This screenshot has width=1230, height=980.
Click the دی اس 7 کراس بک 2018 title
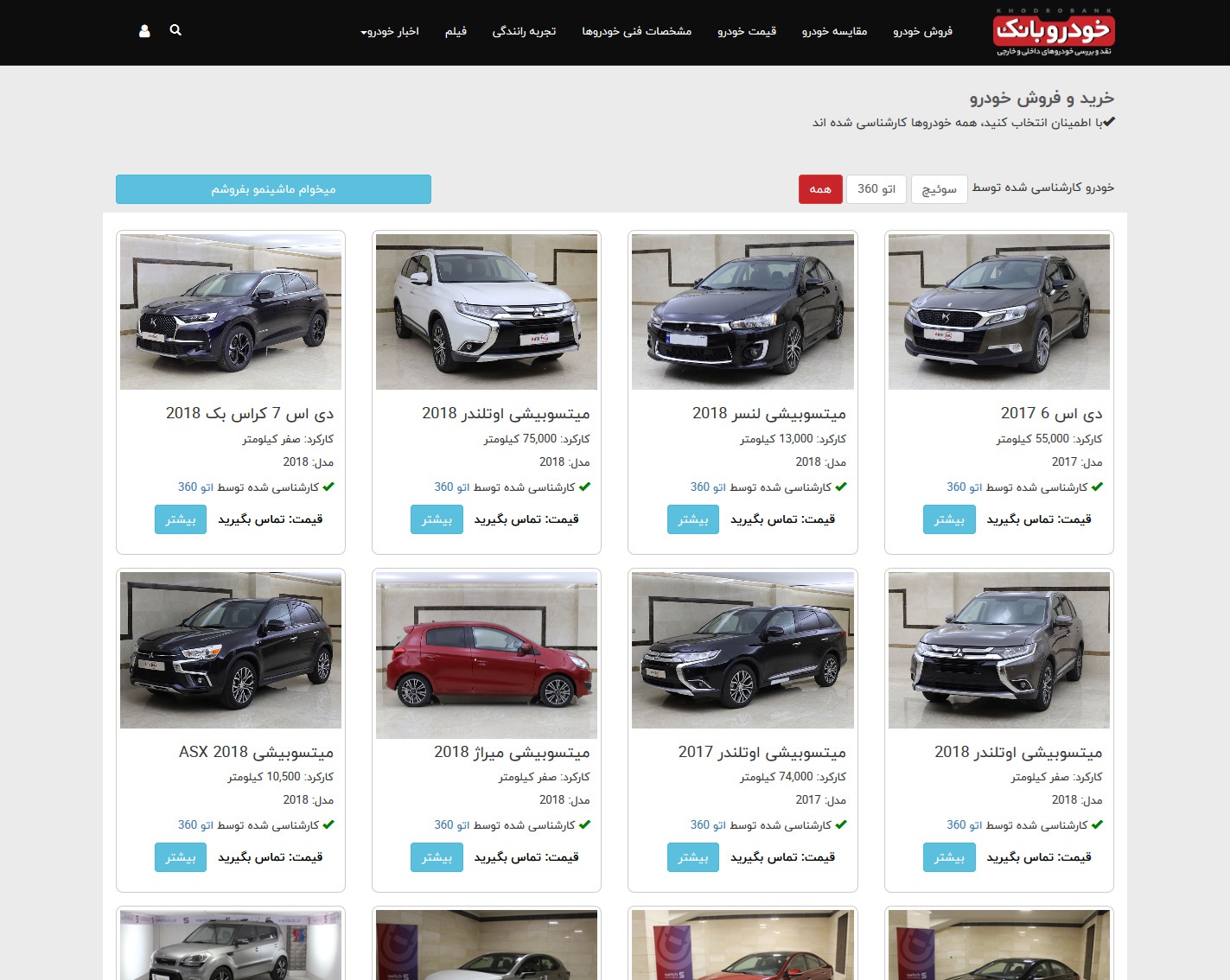point(250,413)
